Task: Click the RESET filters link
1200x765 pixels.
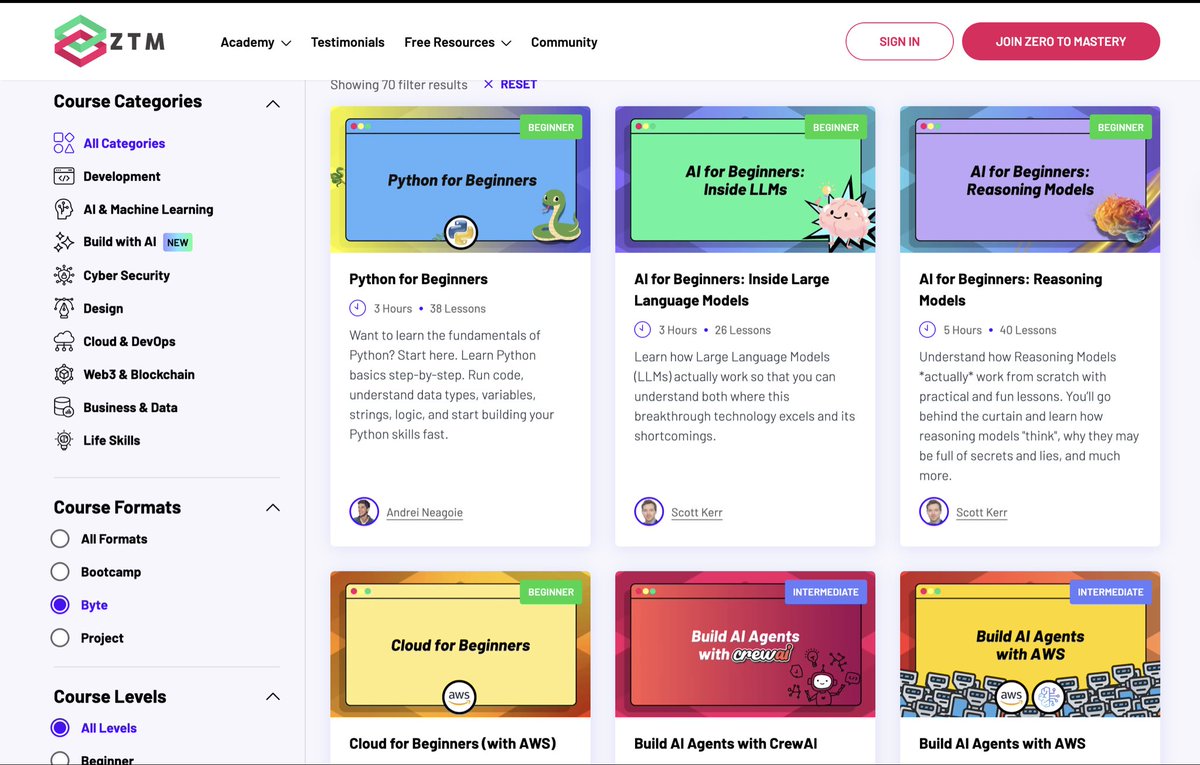Action: (519, 85)
